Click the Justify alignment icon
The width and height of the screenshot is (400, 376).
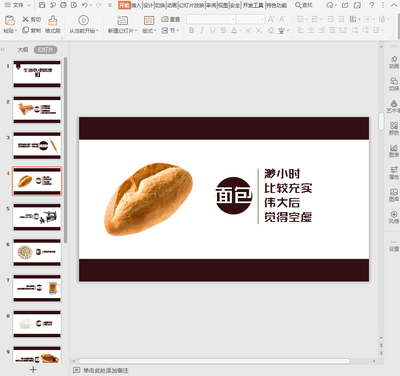point(332,30)
